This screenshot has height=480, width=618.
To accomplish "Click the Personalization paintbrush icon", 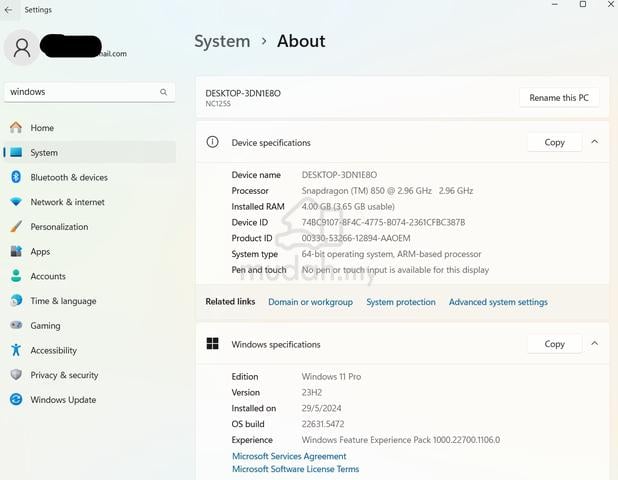I will [x=16, y=227].
